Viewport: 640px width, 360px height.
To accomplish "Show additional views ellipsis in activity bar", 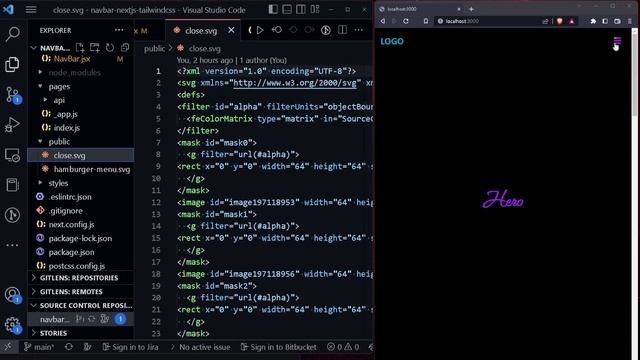I will (x=12, y=245).
